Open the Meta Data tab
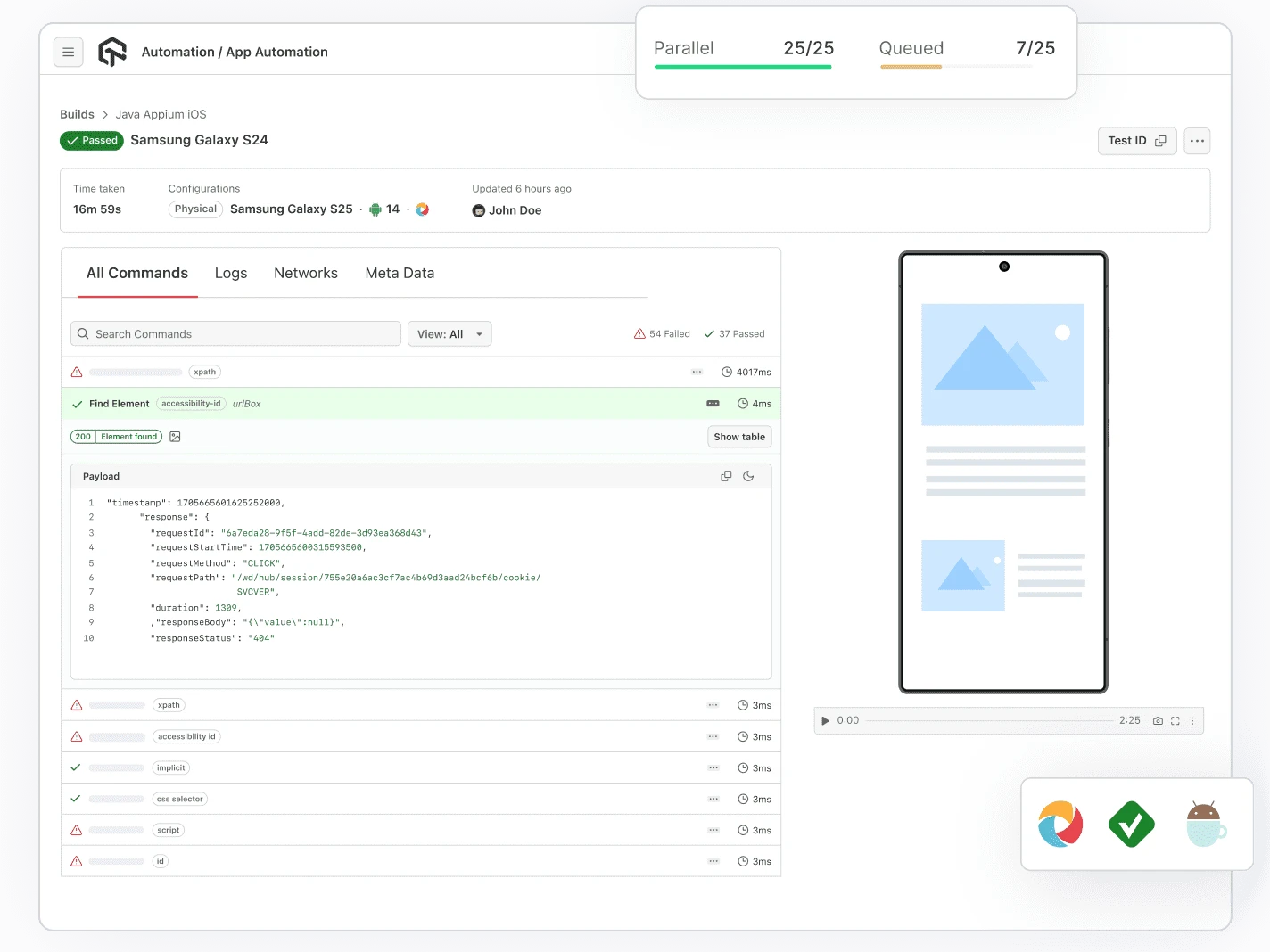 (400, 273)
